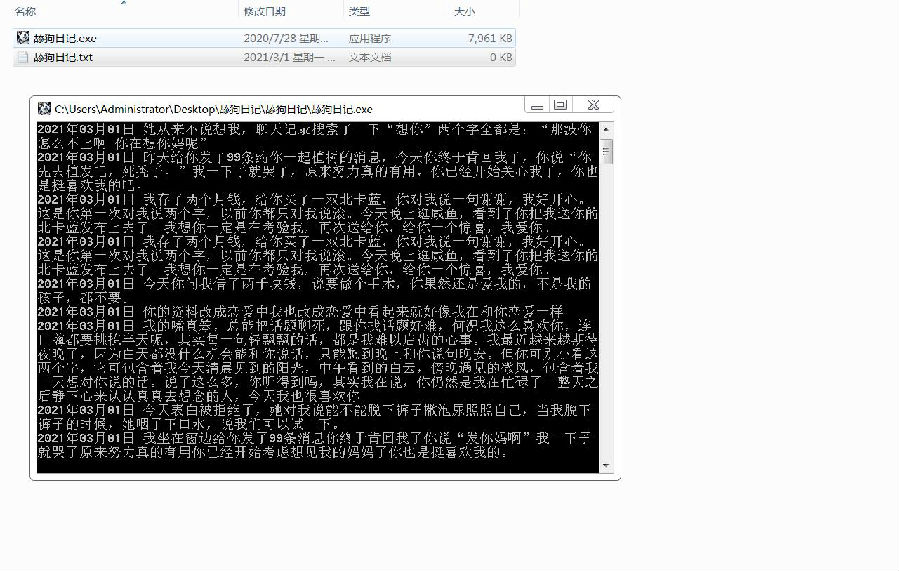The width and height of the screenshot is (899, 571).
Task: Click the .exe file name in the list
Action: point(65,38)
